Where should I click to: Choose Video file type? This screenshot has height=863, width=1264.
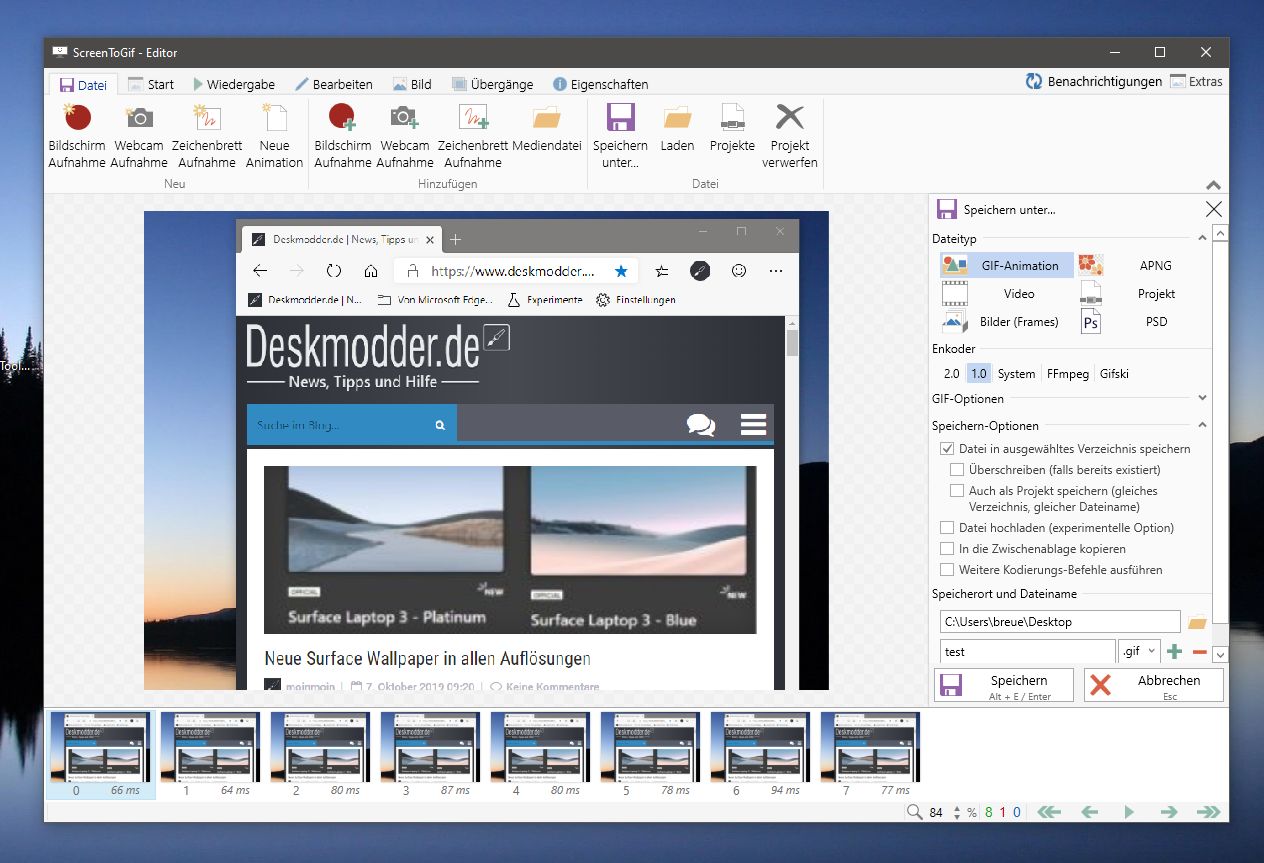point(1006,293)
